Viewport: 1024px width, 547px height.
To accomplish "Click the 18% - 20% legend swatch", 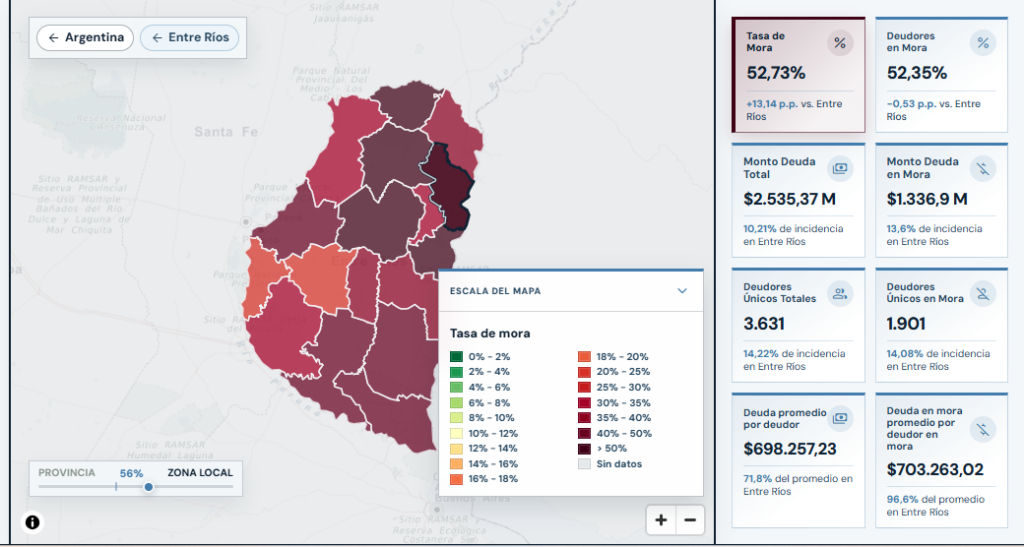I will click(584, 356).
